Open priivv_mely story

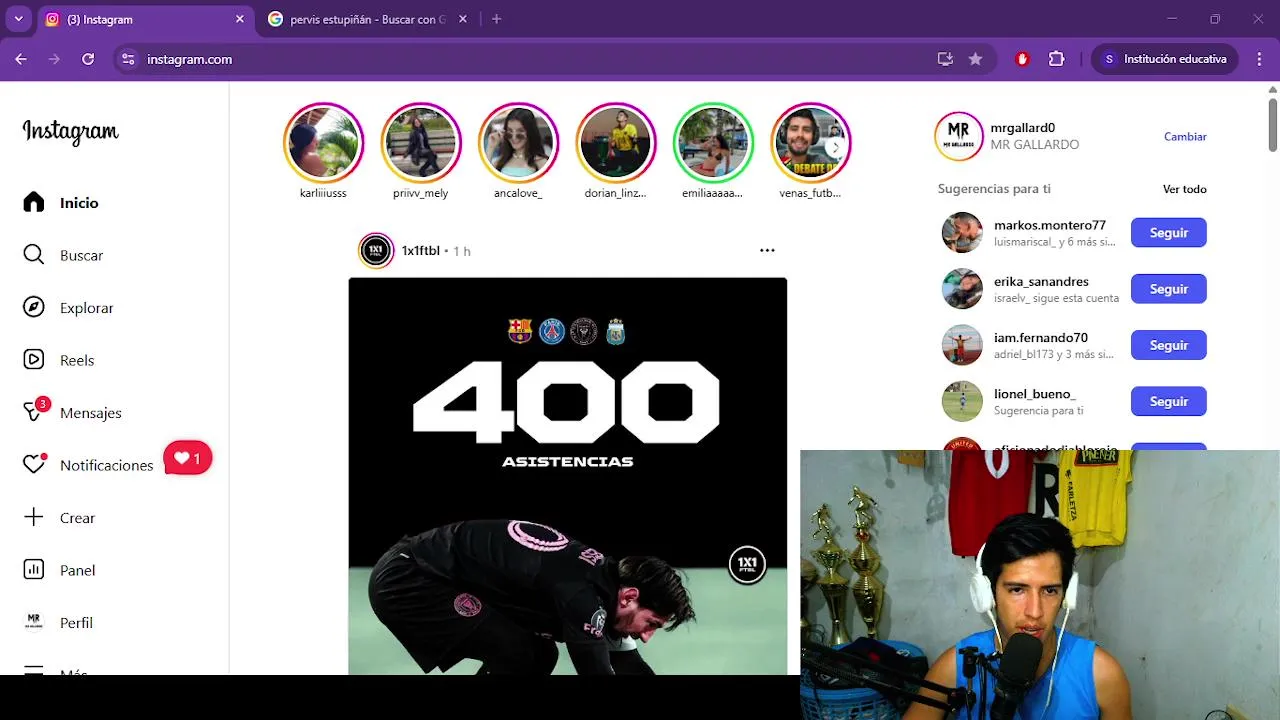420,143
